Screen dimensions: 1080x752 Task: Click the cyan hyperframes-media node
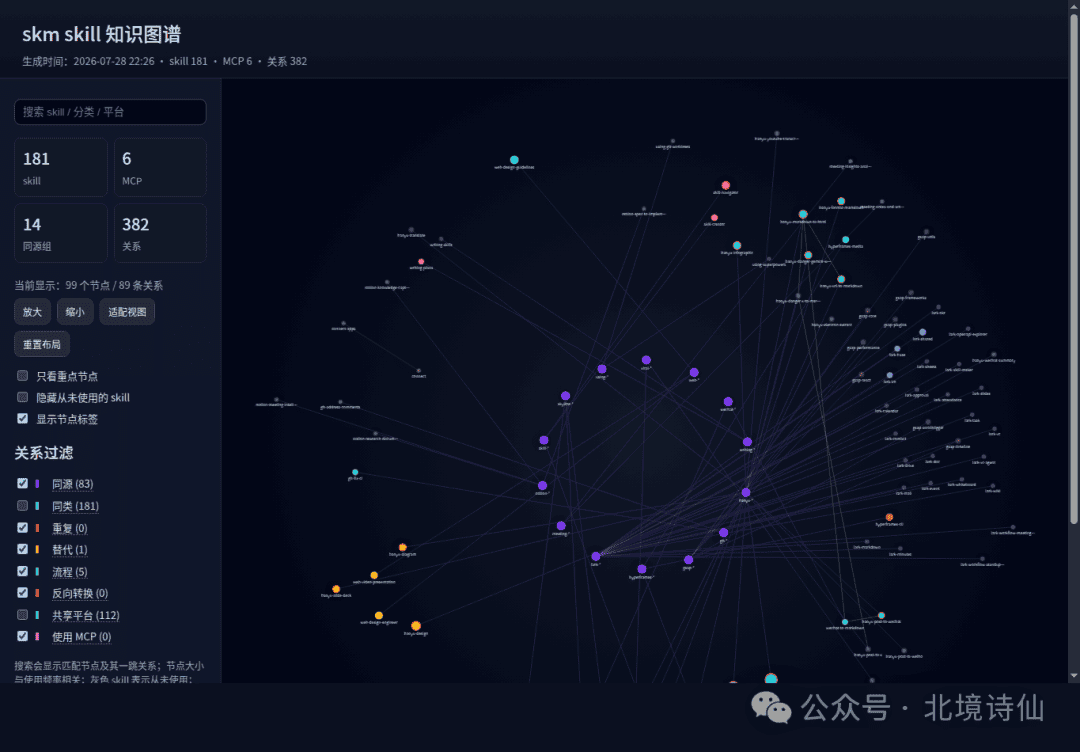(x=846, y=240)
